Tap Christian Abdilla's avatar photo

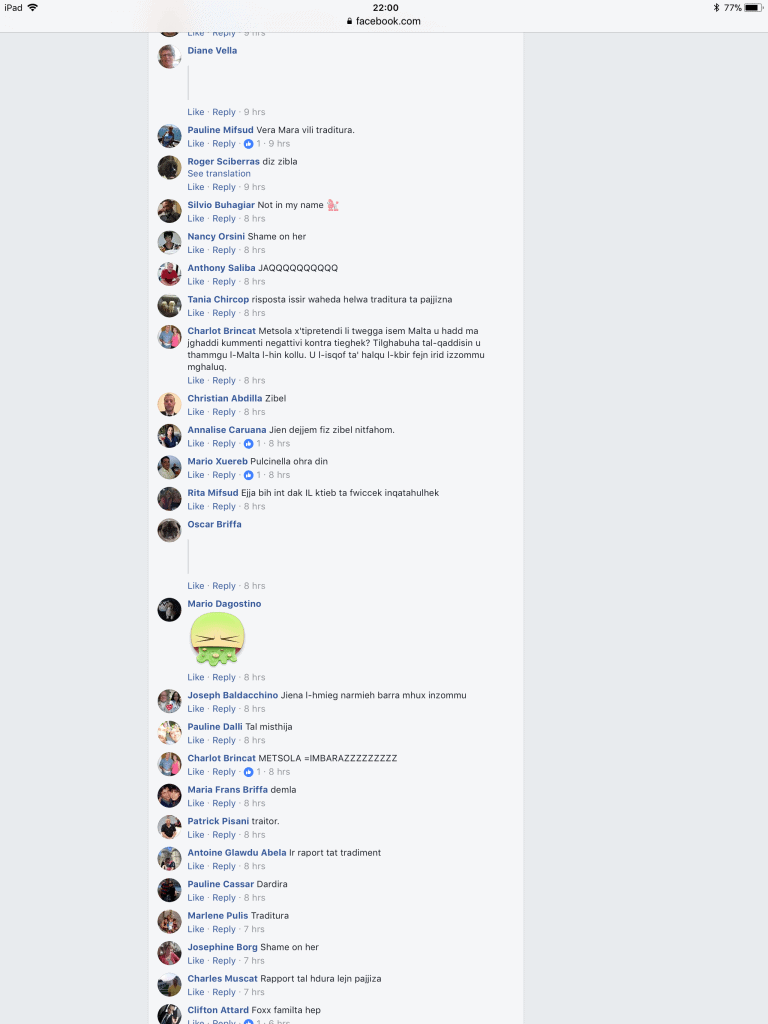169,404
